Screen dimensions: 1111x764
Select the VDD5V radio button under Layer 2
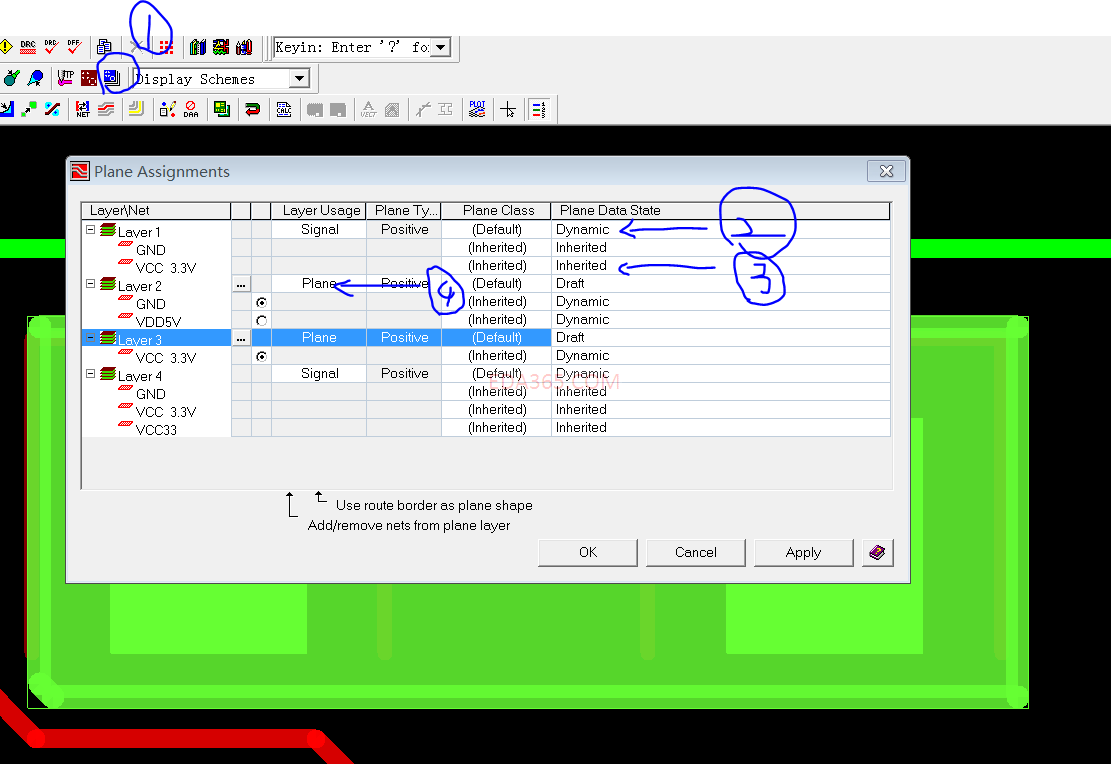click(261, 320)
